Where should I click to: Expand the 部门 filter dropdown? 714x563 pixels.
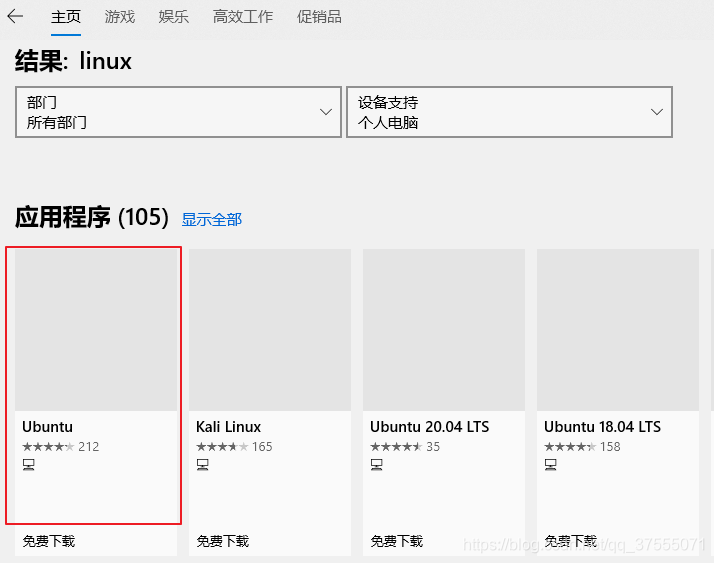pyautogui.click(x=178, y=112)
